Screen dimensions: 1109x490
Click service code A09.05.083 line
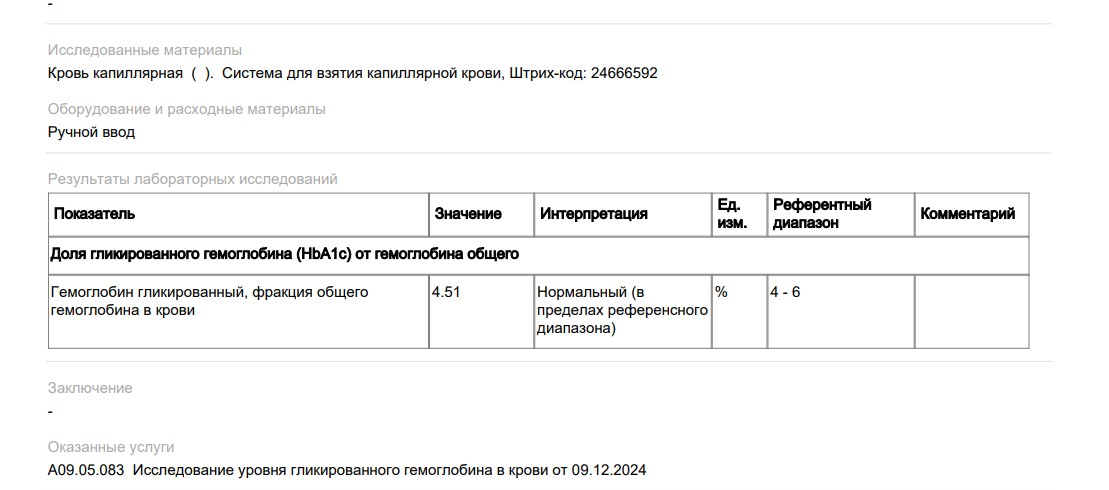pyautogui.click(x=347, y=470)
